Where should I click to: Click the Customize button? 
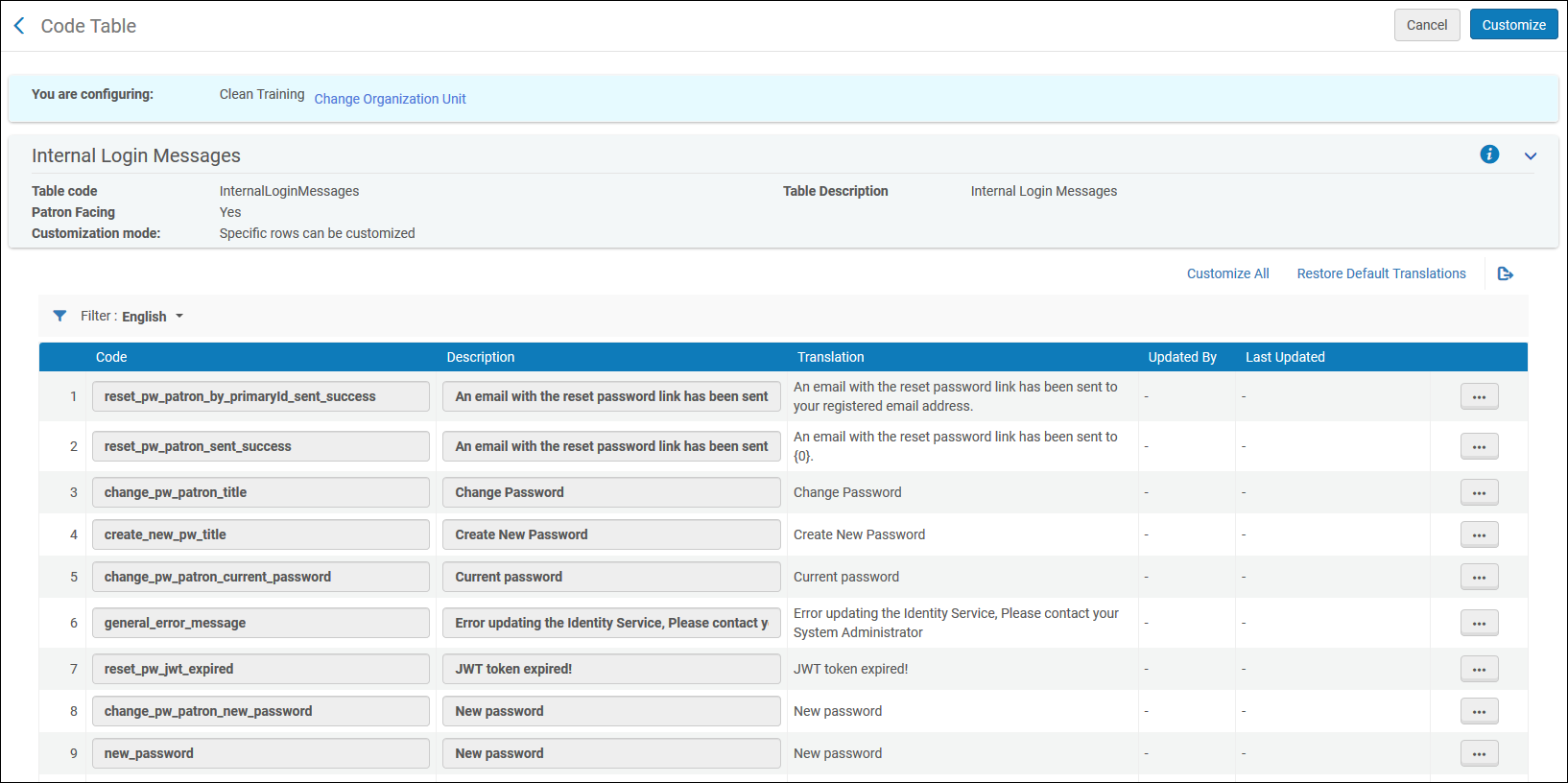click(1513, 25)
